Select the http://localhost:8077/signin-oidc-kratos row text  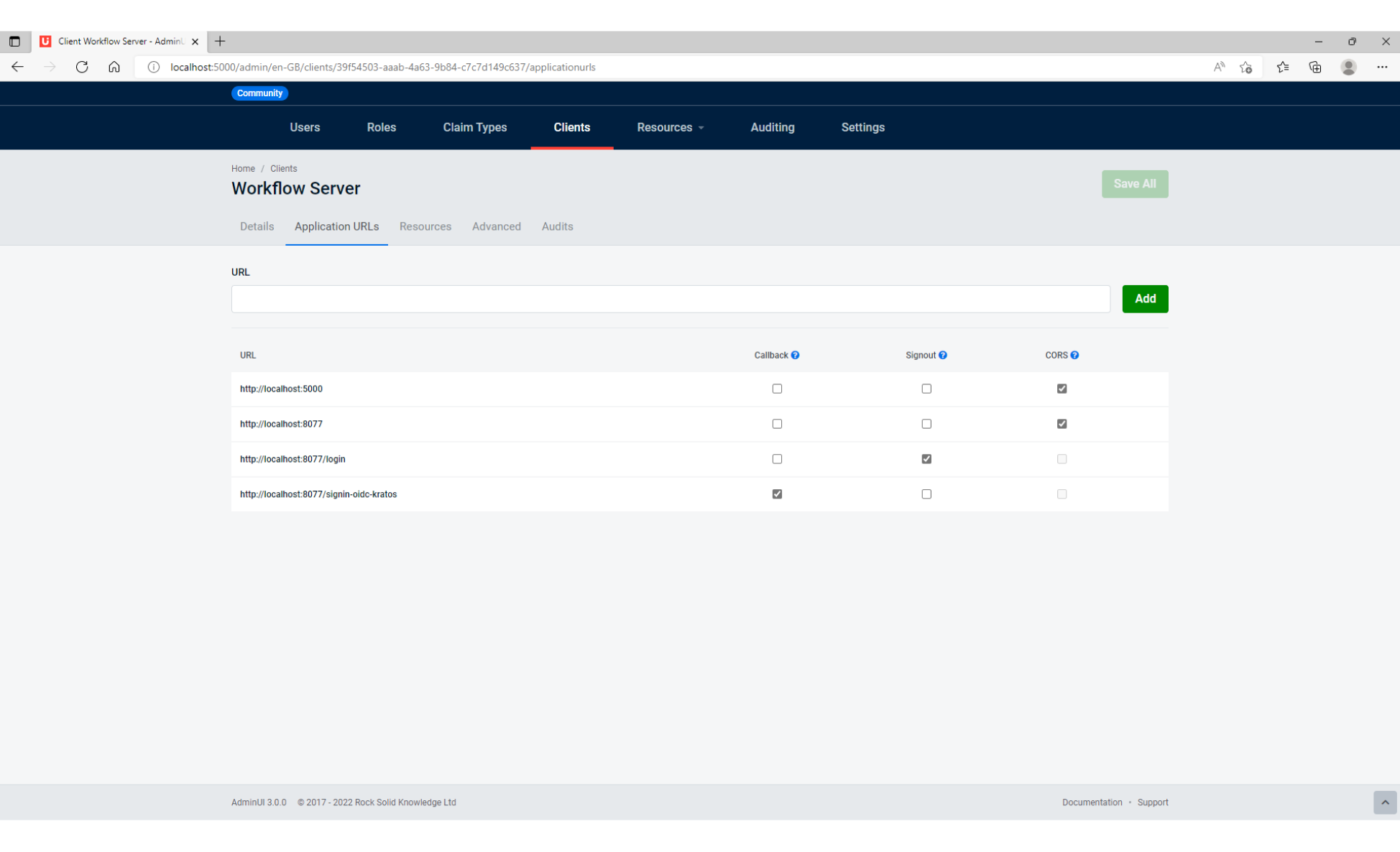click(318, 494)
